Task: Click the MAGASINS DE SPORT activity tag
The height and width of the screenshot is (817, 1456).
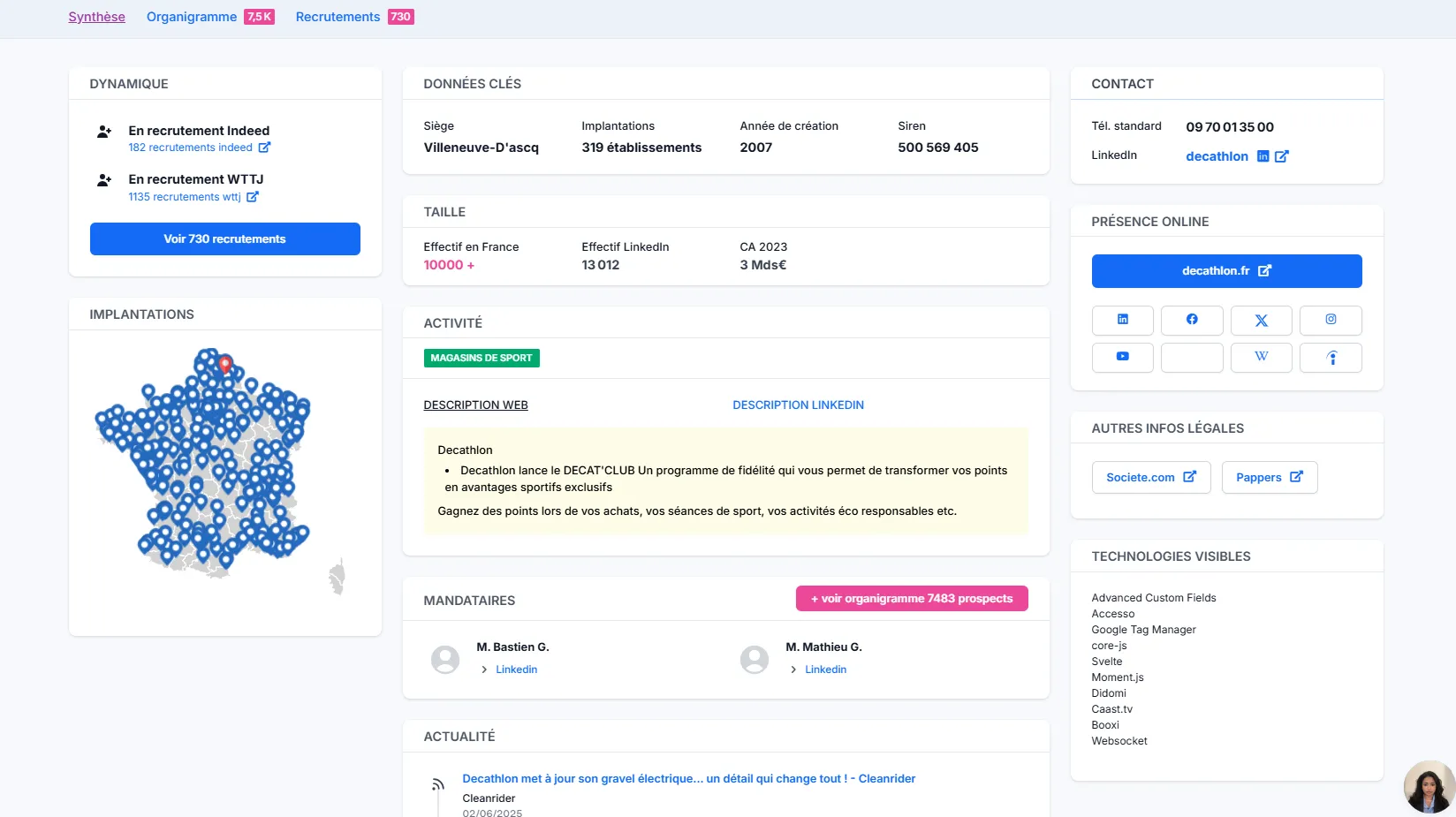Action: click(x=482, y=358)
